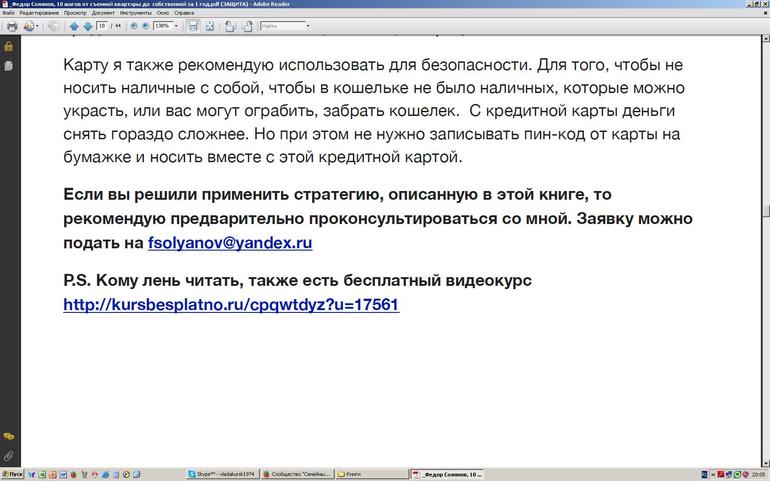This screenshot has height=481, width=770.
Task: Expand the Find box options dropdown arrow
Action: (307, 26)
